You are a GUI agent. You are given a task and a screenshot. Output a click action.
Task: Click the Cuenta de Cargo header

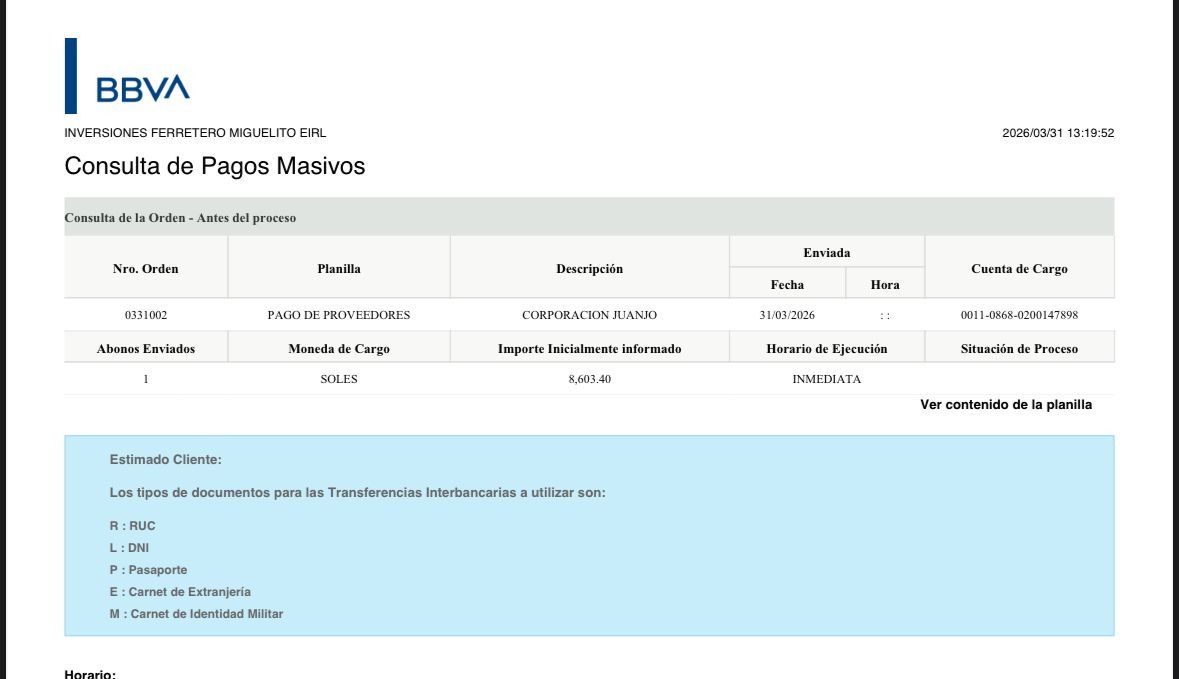point(1019,268)
